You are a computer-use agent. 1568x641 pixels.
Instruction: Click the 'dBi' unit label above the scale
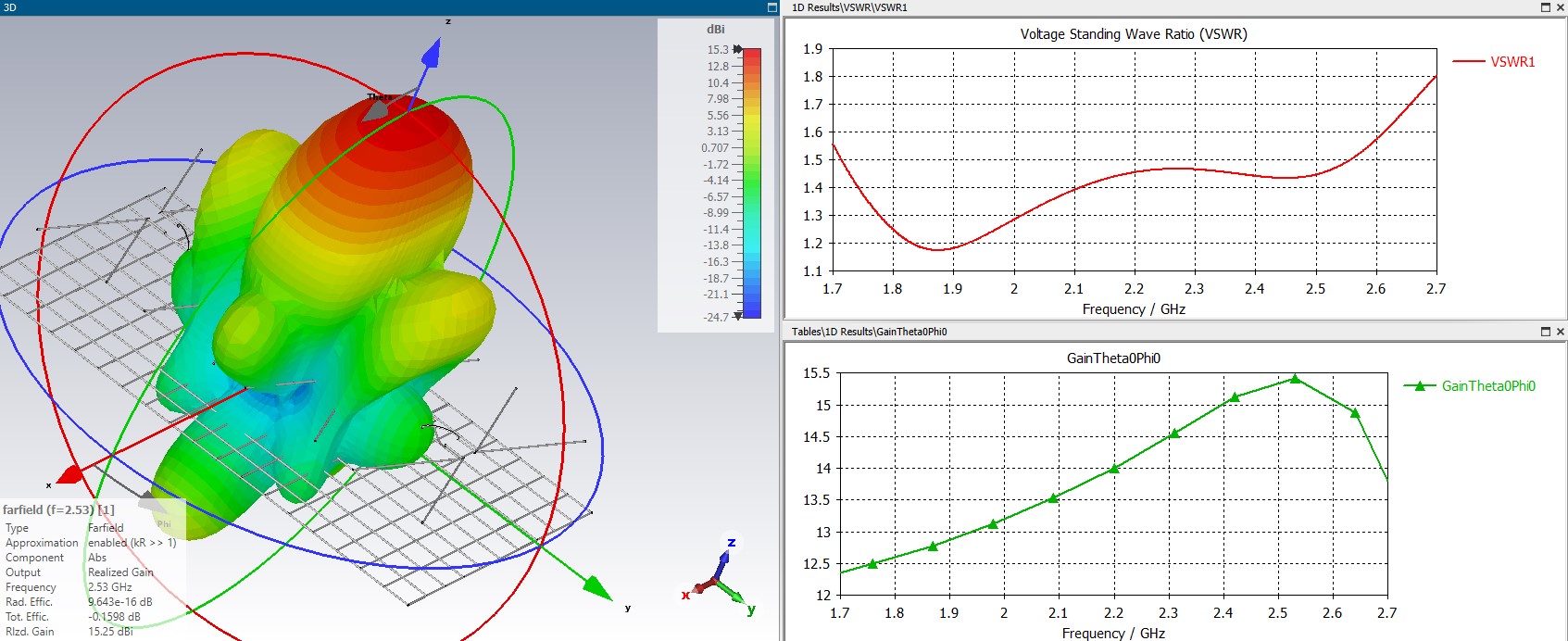716,30
